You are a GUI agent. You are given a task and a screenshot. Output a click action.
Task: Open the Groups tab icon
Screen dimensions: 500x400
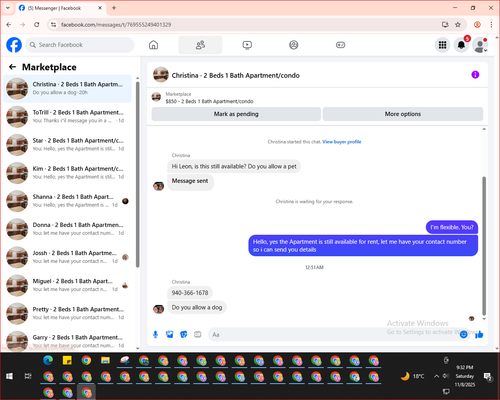(294, 45)
